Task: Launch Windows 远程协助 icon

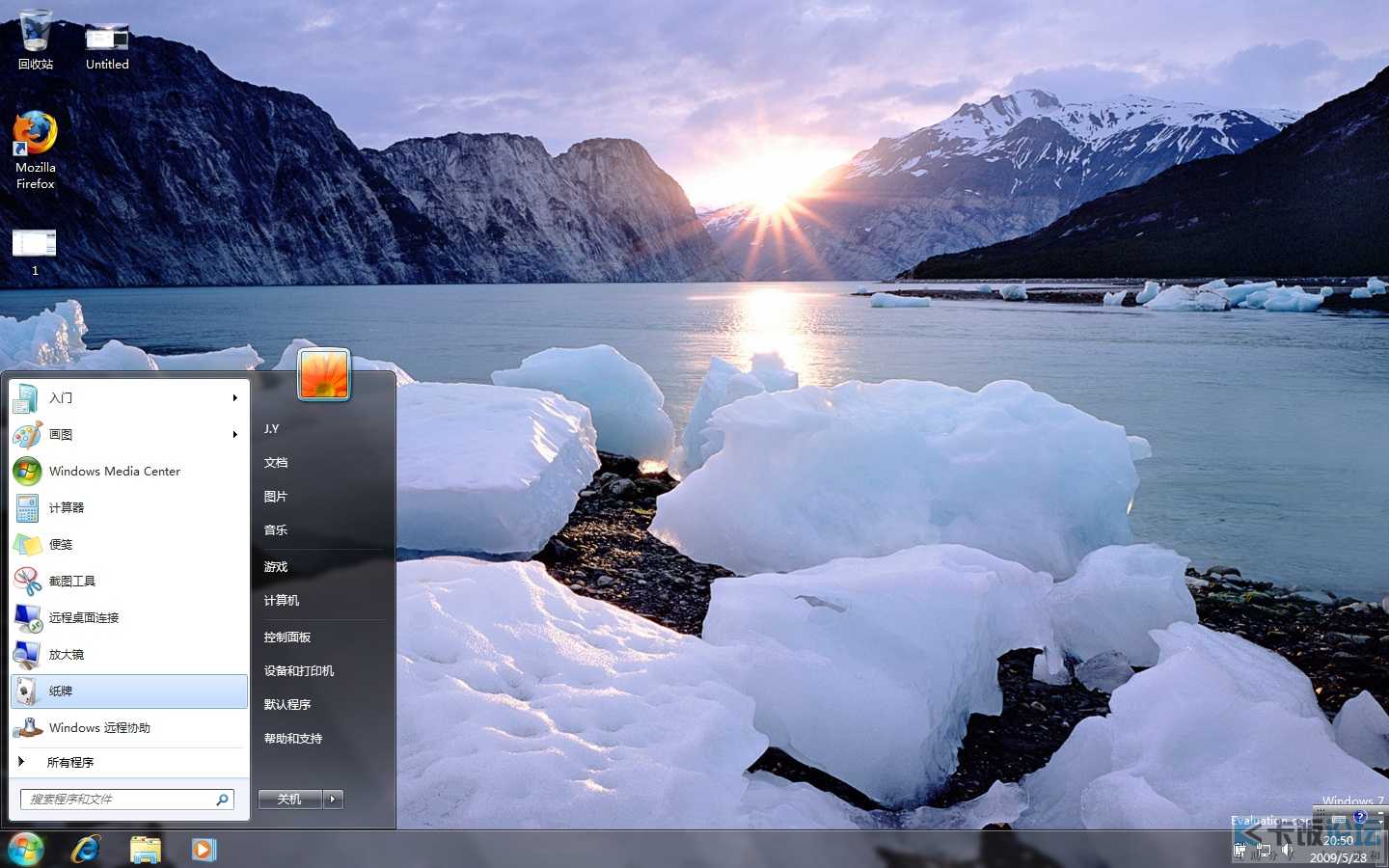Action: 26,727
